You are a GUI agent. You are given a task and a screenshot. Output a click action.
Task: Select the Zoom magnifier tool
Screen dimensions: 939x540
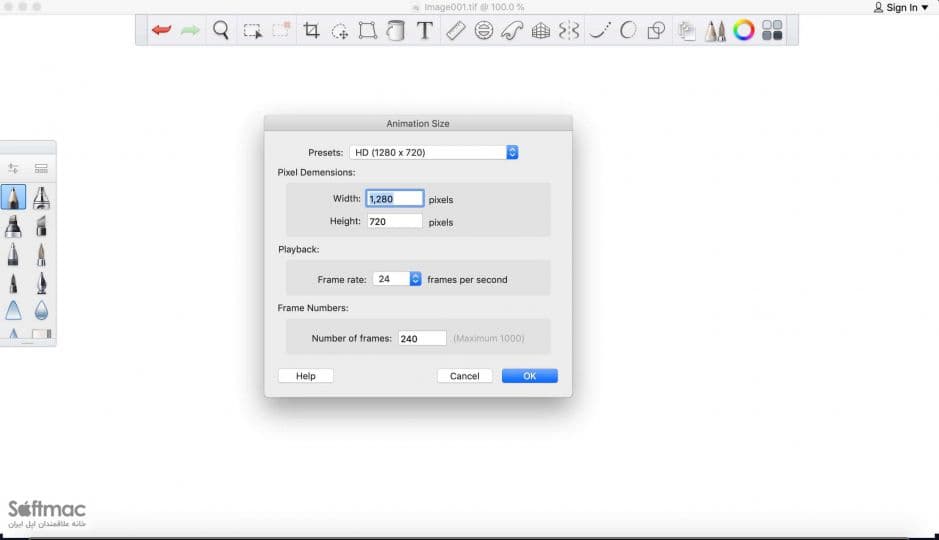click(x=221, y=30)
